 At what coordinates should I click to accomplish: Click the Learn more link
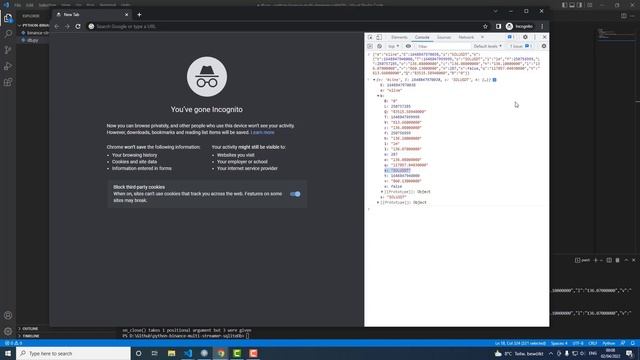tap(262, 132)
